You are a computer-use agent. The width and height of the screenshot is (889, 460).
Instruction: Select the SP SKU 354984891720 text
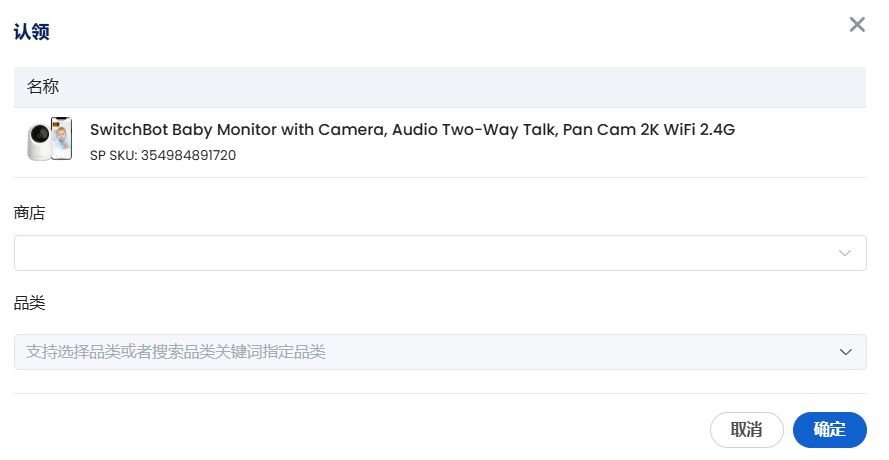pos(163,156)
